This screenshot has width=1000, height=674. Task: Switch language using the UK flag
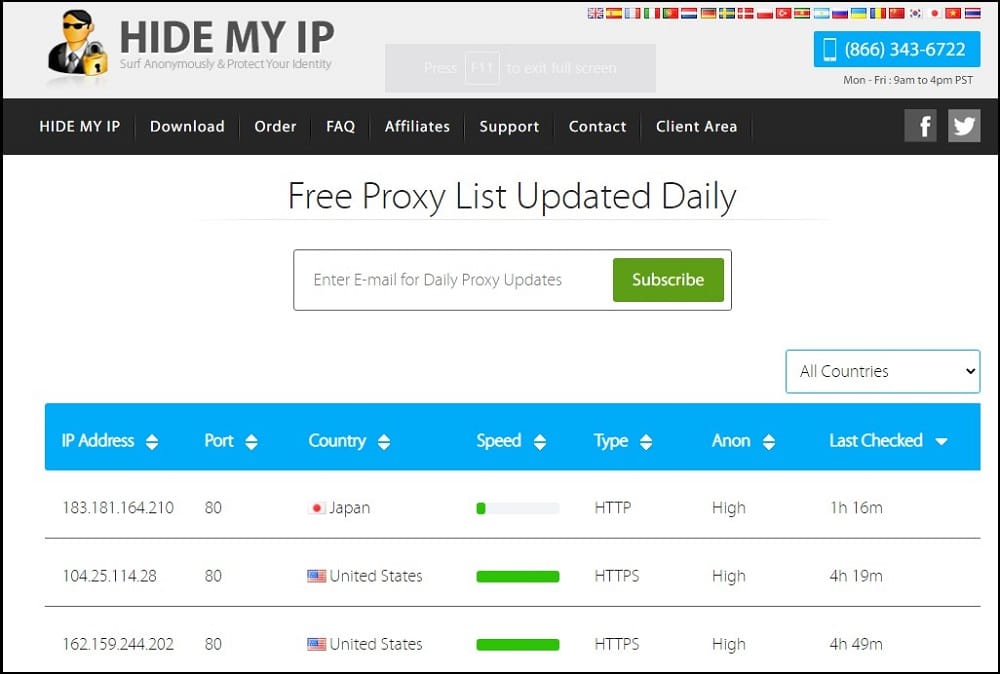595,13
